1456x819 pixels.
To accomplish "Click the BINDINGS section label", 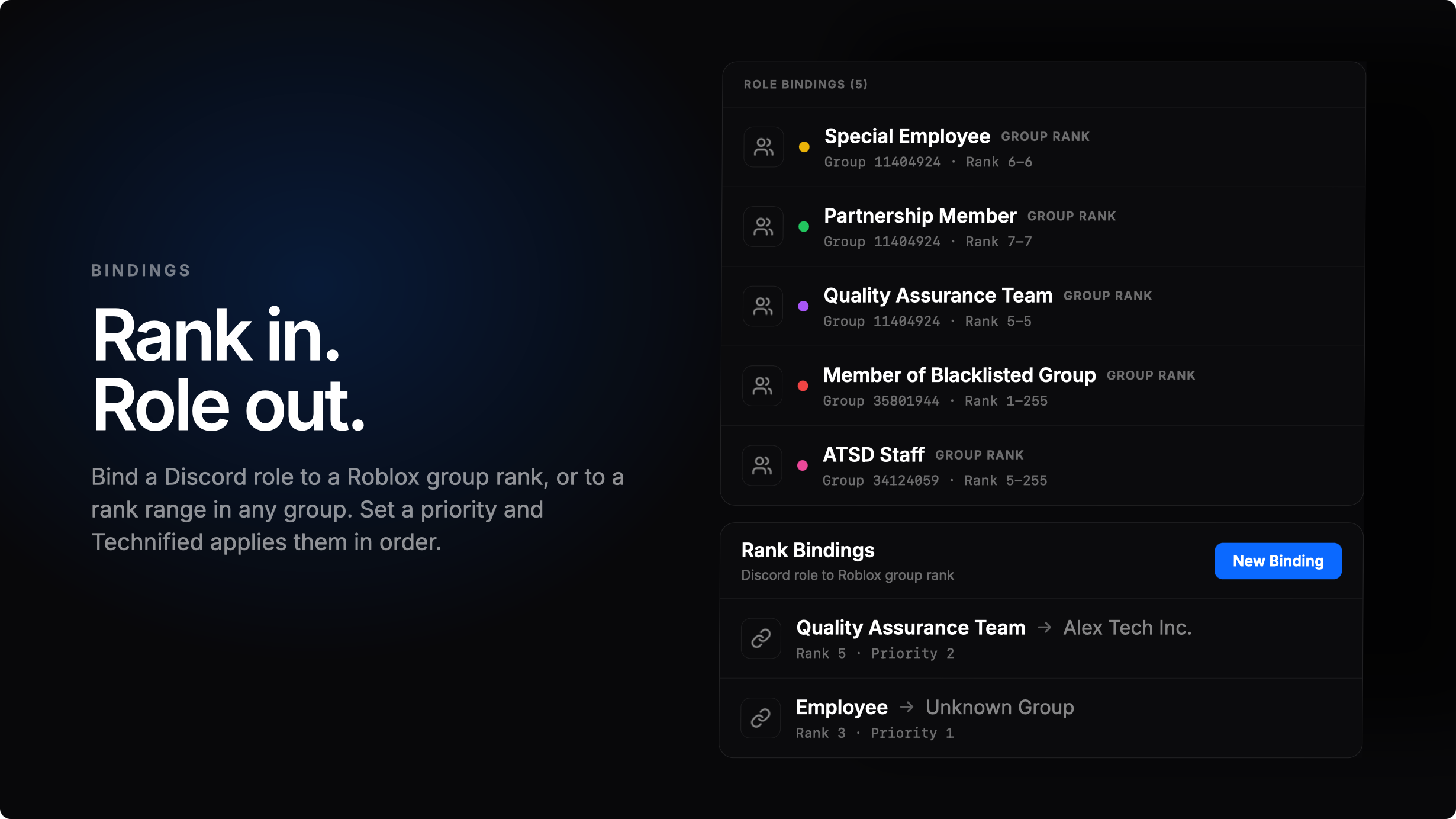I will tap(141, 271).
